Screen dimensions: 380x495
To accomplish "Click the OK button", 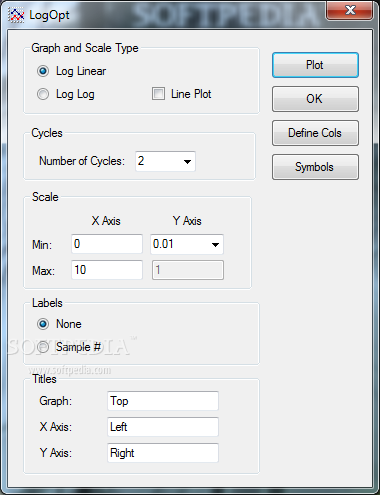I will 315,99.
